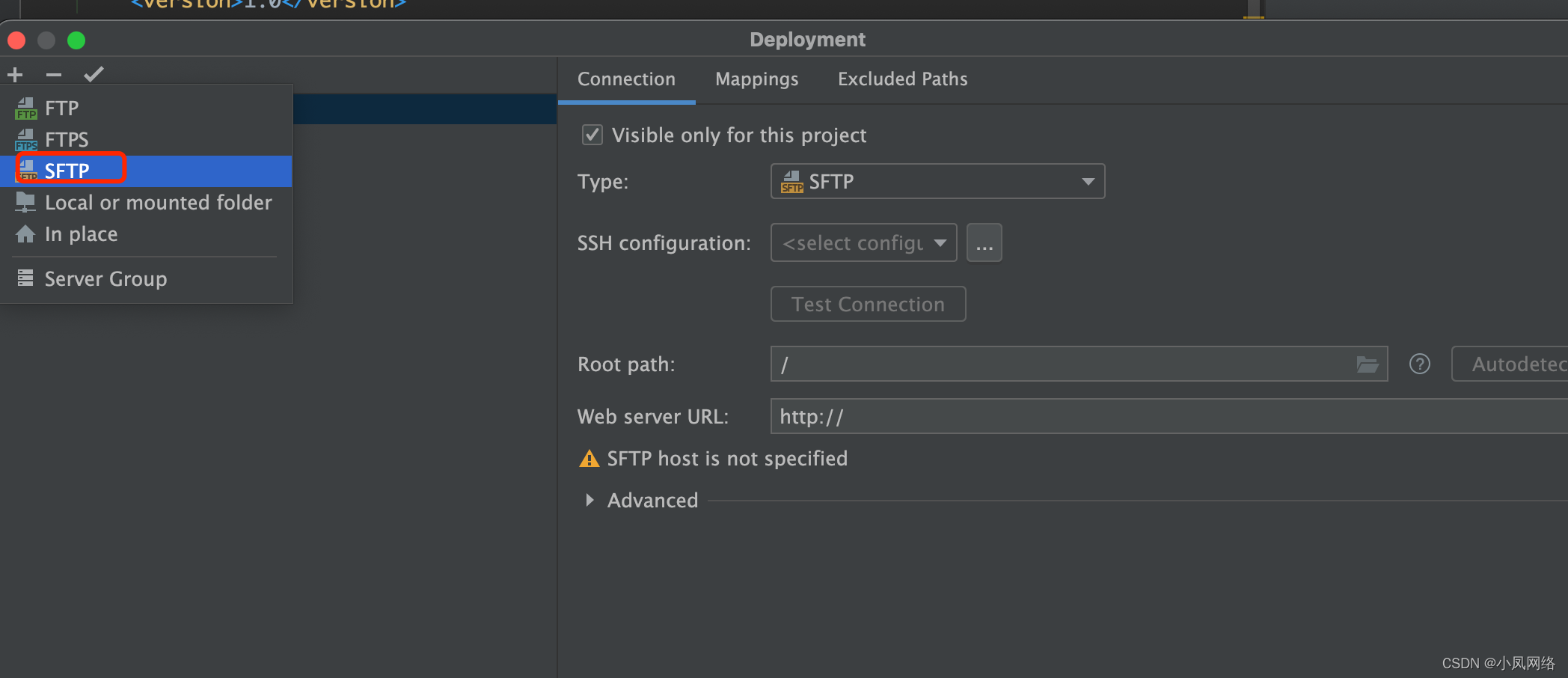Click the warning triangle beside SFTP host message
Viewport: 1568px width, 678px height.
tap(589, 458)
